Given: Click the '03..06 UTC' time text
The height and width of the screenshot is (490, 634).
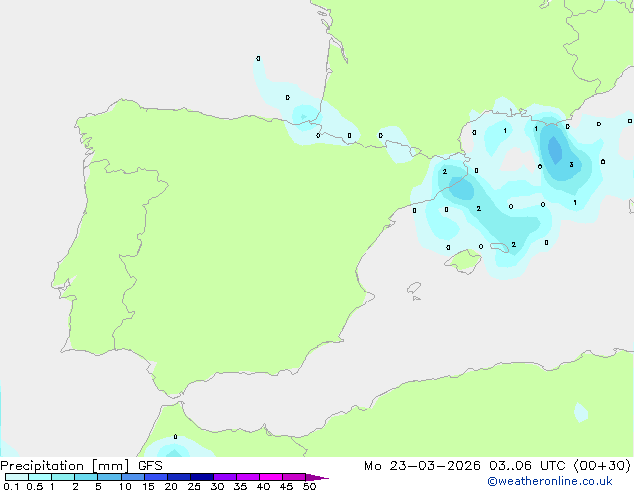Looking at the screenshot, I should coord(527,466).
